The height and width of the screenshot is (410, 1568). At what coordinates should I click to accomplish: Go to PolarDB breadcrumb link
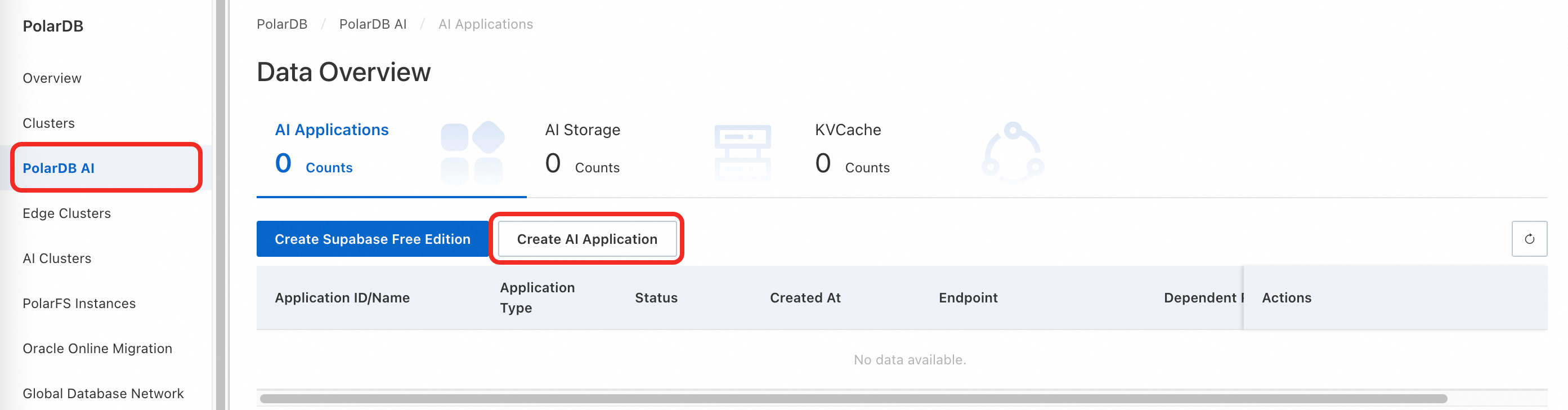coord(282,24)
